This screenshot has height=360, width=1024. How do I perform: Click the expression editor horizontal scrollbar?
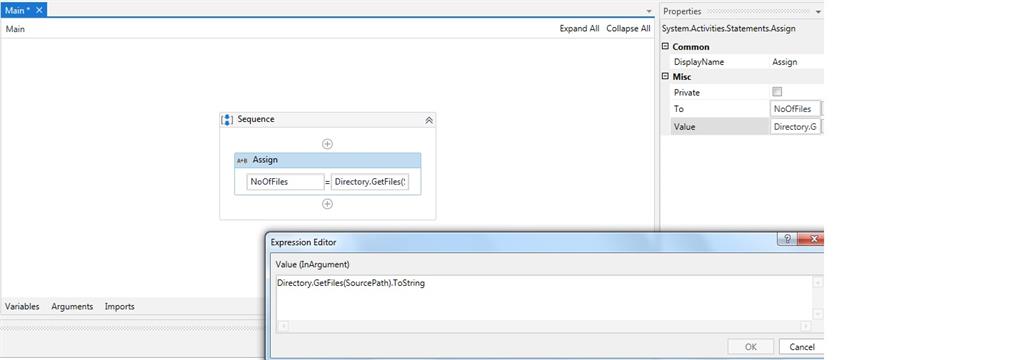(544, 326)
